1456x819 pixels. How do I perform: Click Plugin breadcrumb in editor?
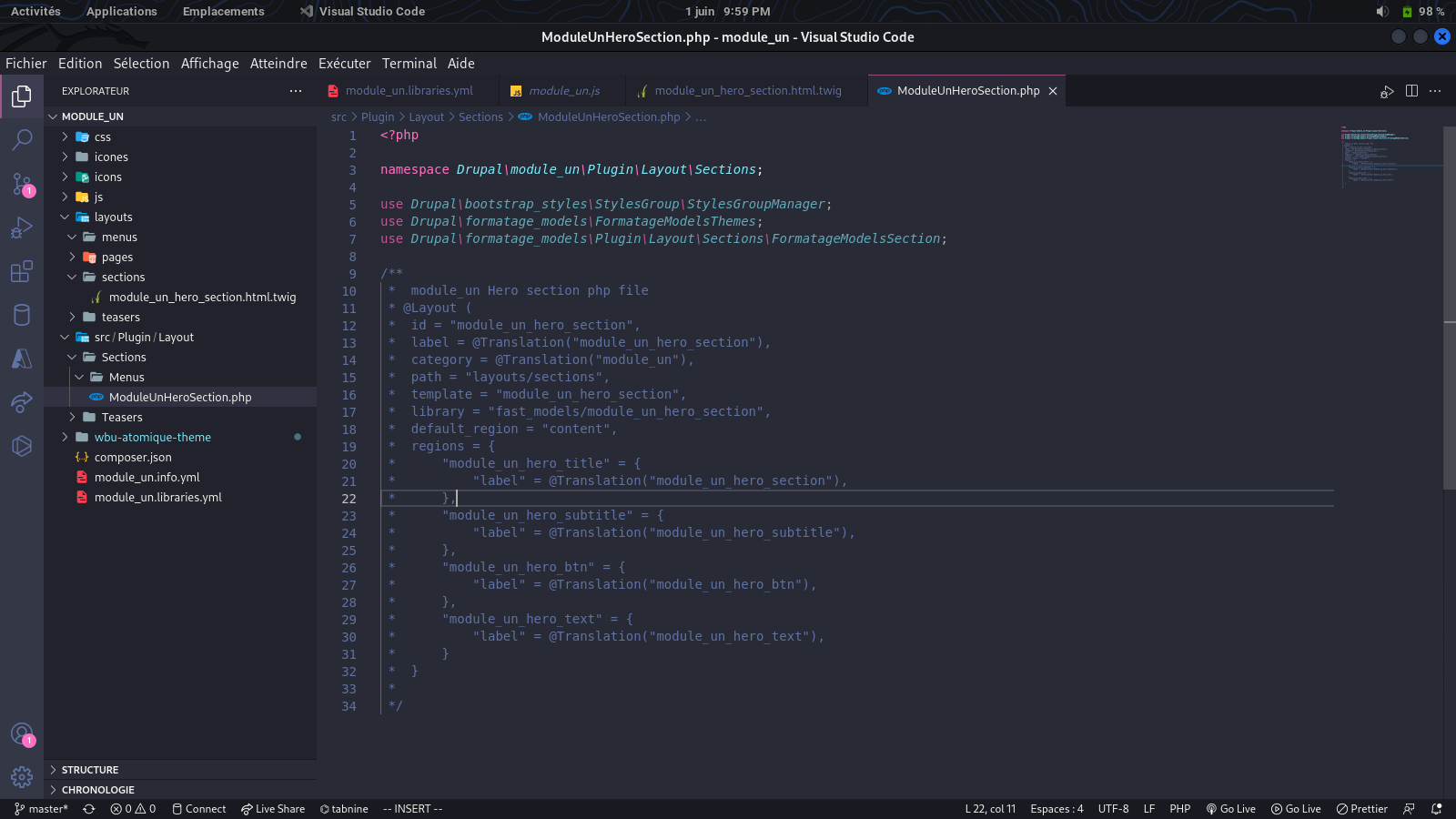click(378, 117)
